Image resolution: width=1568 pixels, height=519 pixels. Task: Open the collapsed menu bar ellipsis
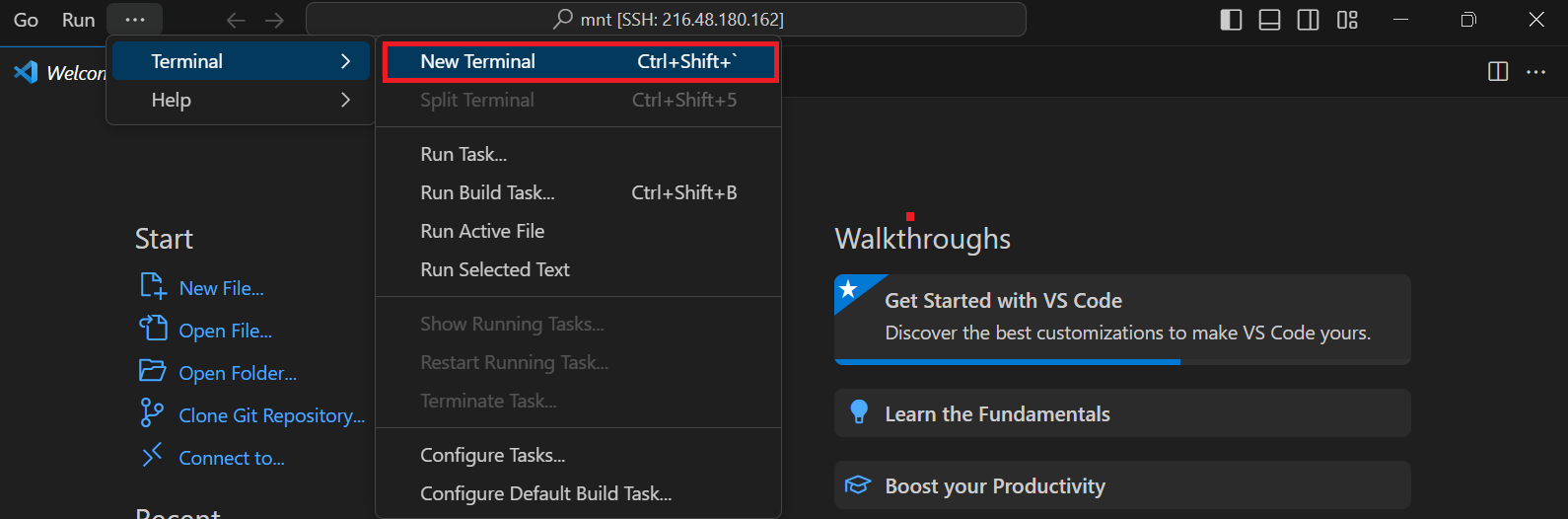coord(135,20)
